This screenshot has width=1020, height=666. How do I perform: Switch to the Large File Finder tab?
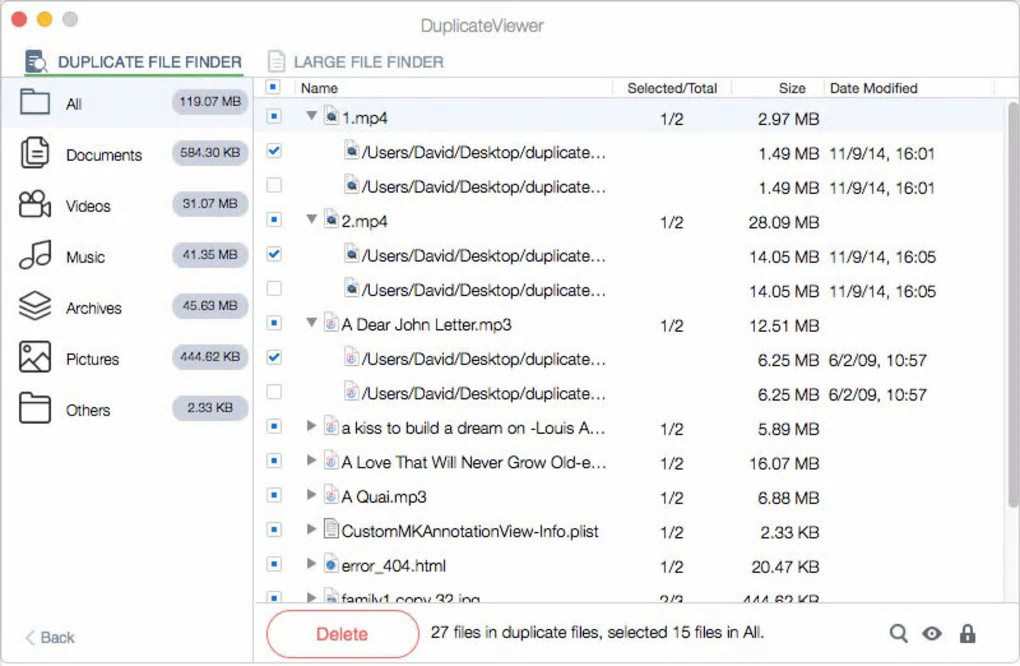(x=356, y=62)
